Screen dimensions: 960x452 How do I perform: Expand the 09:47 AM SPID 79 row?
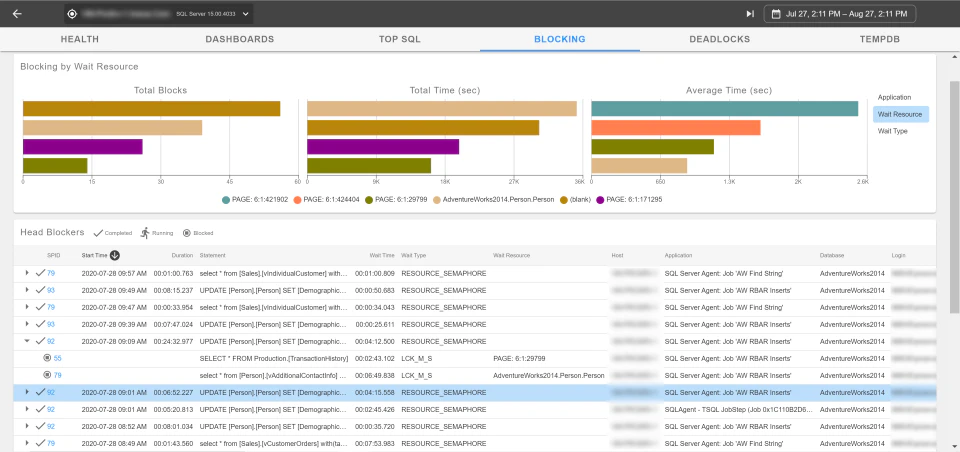pos(27,307)
